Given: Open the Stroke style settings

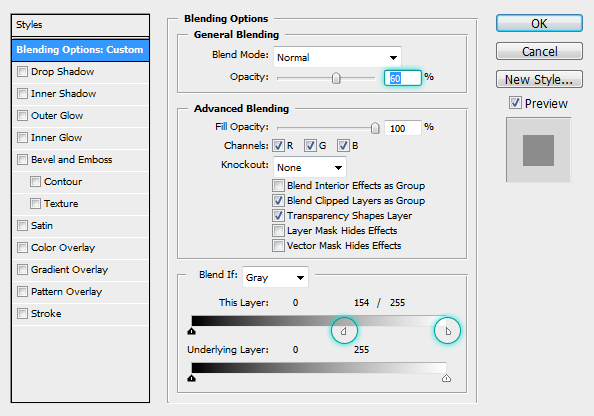Looking at the screenshot, I should (46, 314).
